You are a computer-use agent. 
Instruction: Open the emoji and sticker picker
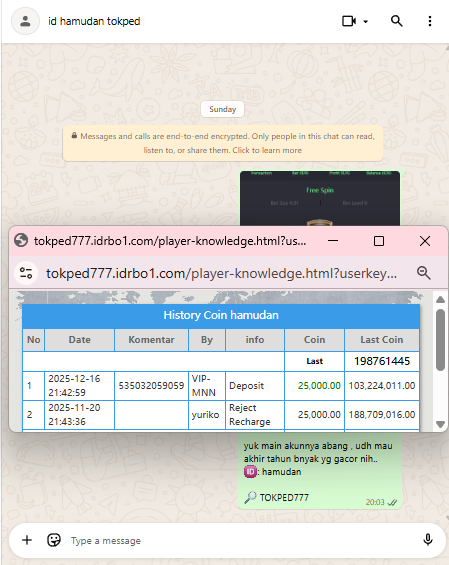coord(54,540)
